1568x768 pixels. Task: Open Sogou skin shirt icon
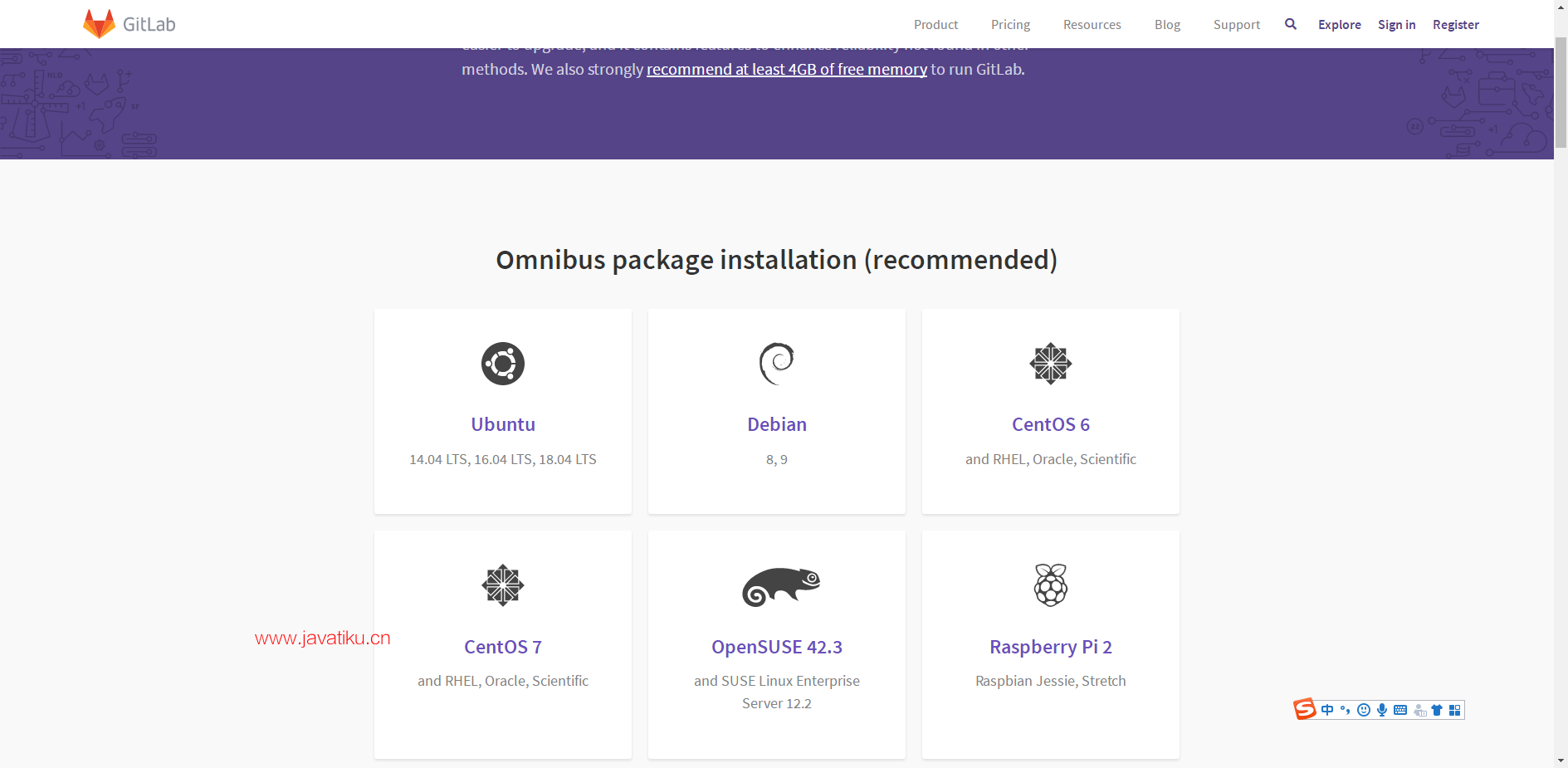coord(1437,710)
